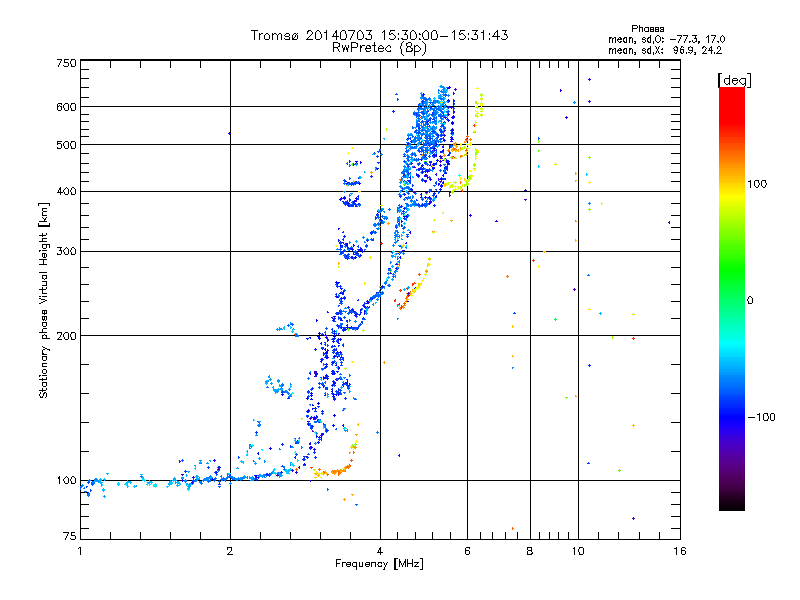The height and width of the screenshot is (600, 800).
Task: Click the colorbar tick label '0'
Action: tap(750, 301)
